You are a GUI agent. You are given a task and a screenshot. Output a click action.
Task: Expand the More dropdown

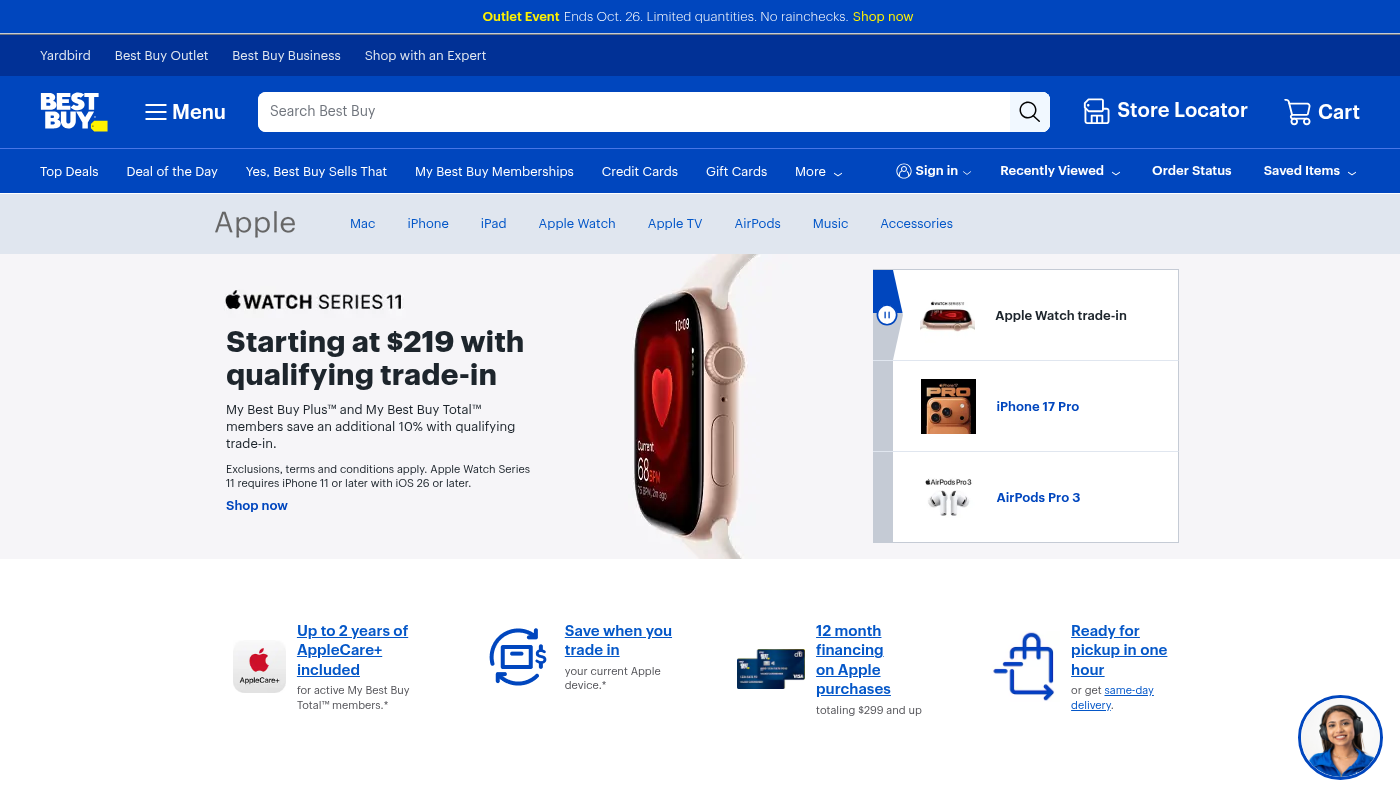point(818,172)
